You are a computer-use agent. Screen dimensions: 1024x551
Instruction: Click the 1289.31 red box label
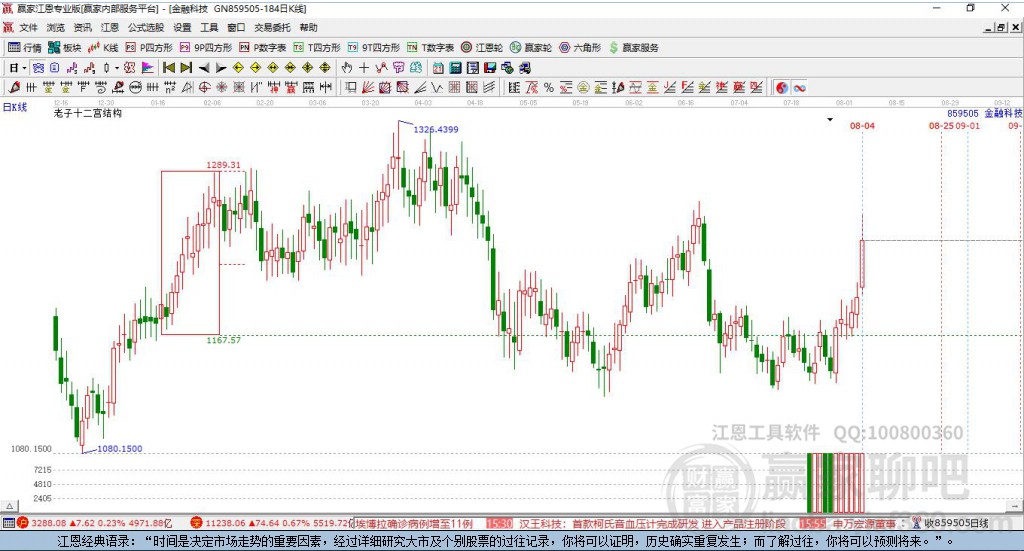coord(223,165)
